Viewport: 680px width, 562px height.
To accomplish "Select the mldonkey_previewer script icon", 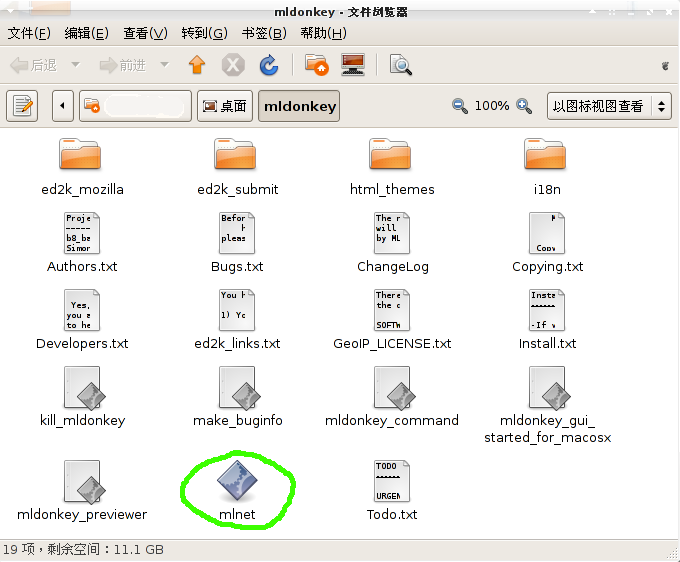I will (85, 482).
